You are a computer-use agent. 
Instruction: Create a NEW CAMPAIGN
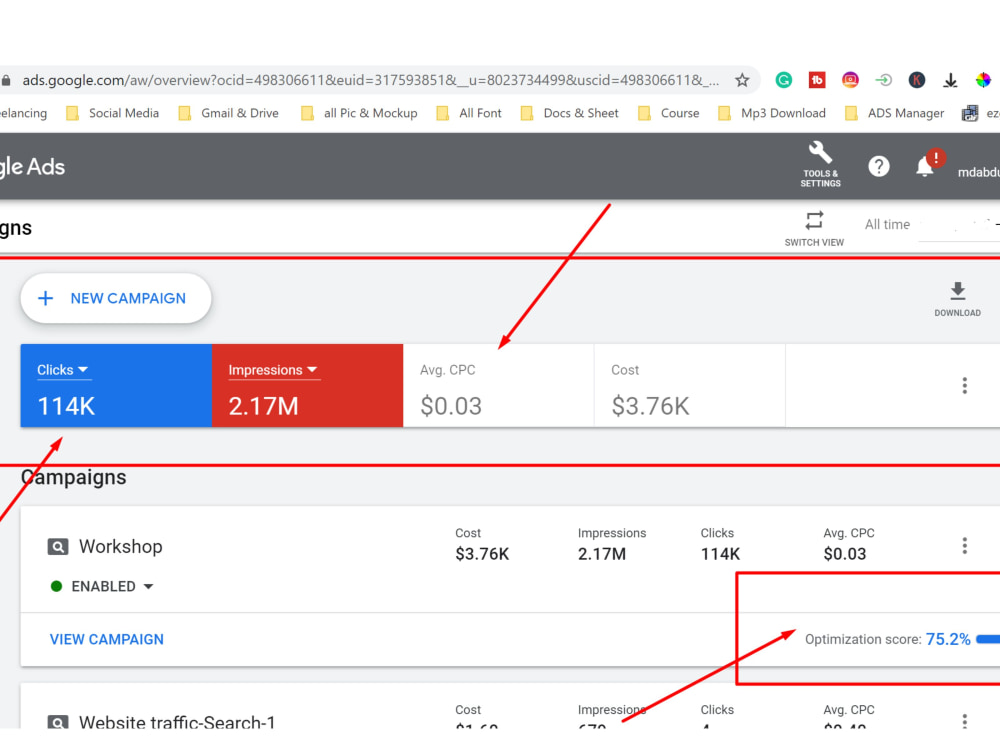tap(115, 298)
